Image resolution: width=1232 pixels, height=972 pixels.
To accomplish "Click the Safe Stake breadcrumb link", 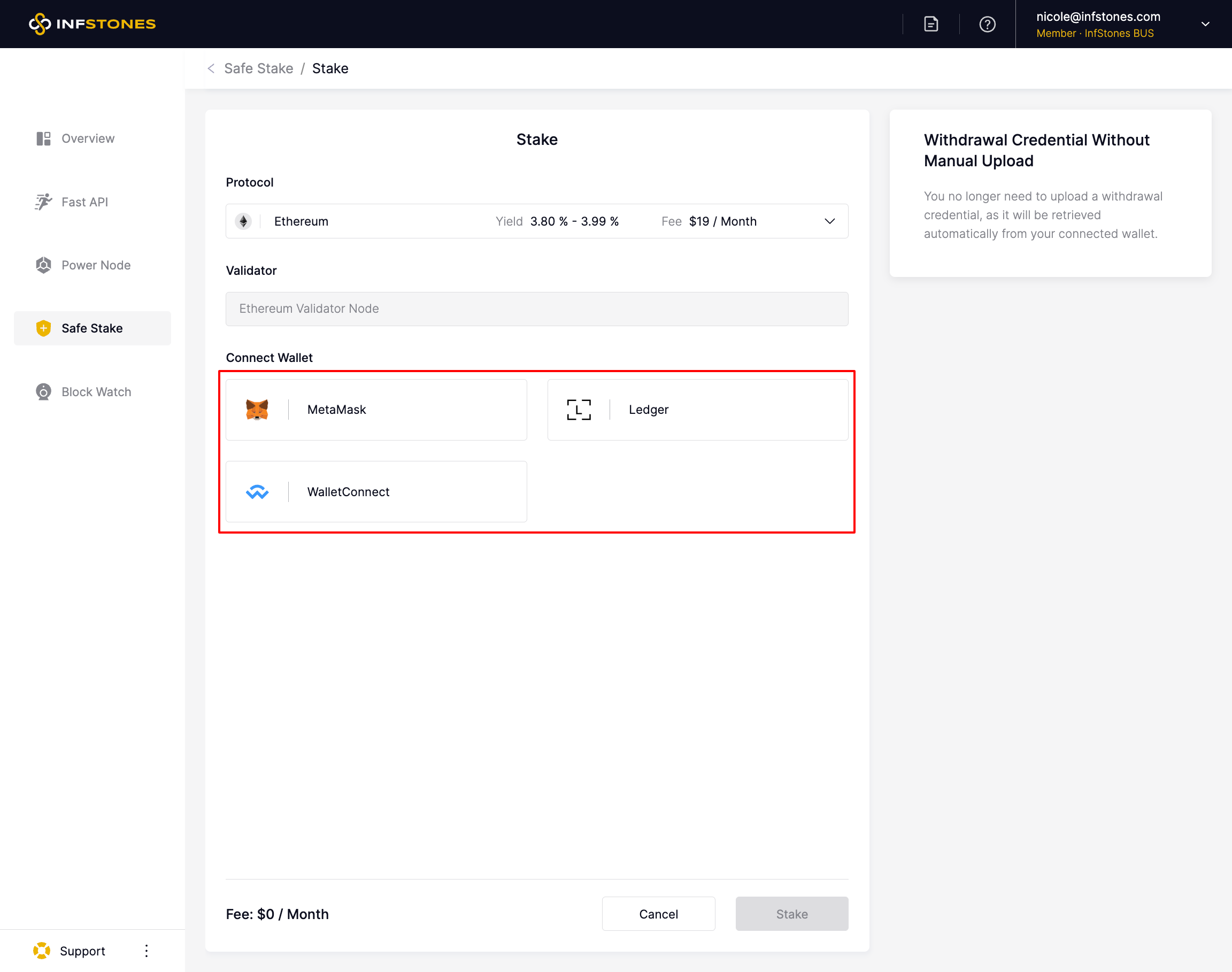I will (x=258, y=68).
